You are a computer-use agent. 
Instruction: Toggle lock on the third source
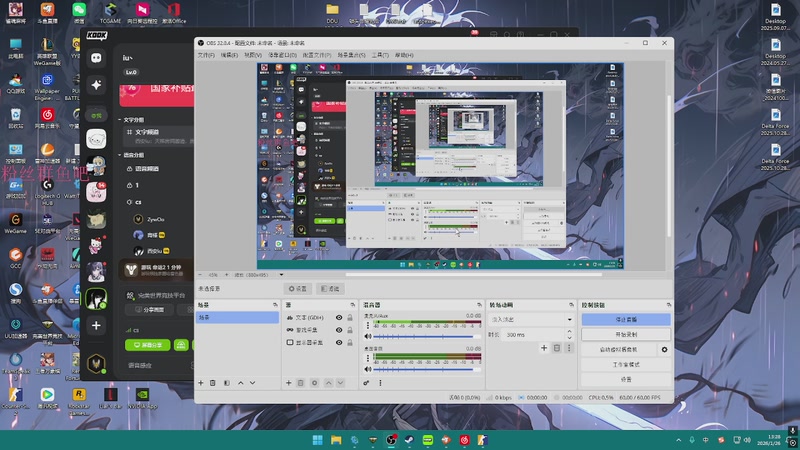[349, 343]
